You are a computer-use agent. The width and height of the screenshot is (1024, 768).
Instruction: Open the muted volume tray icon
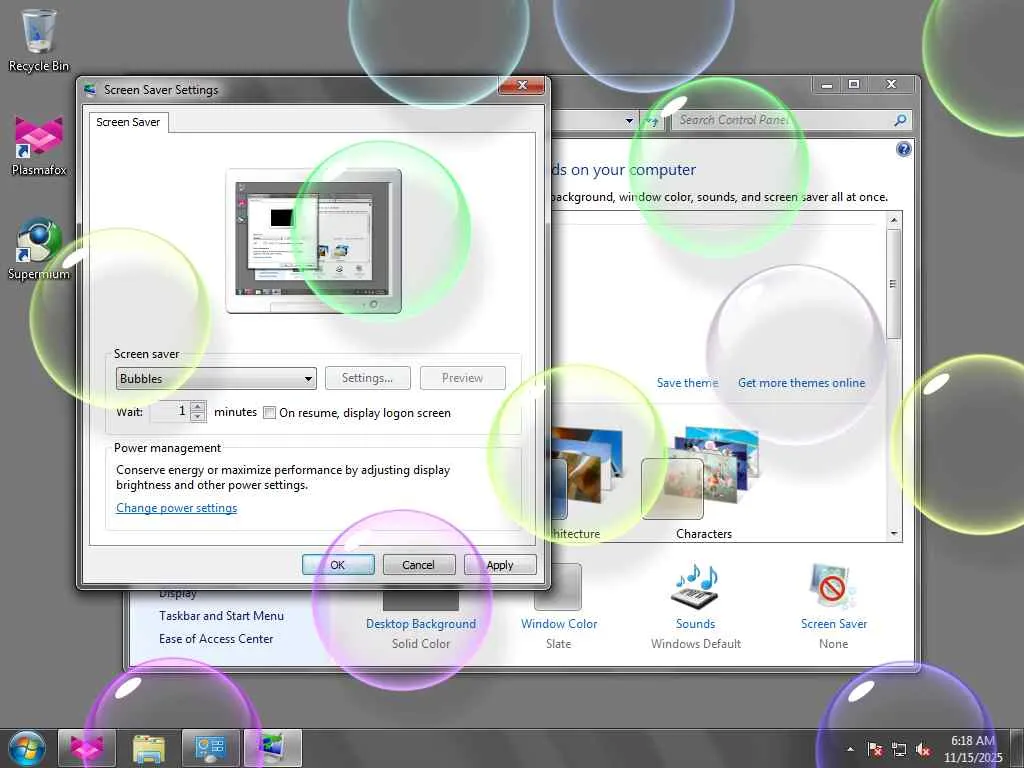tap(923, 749)
